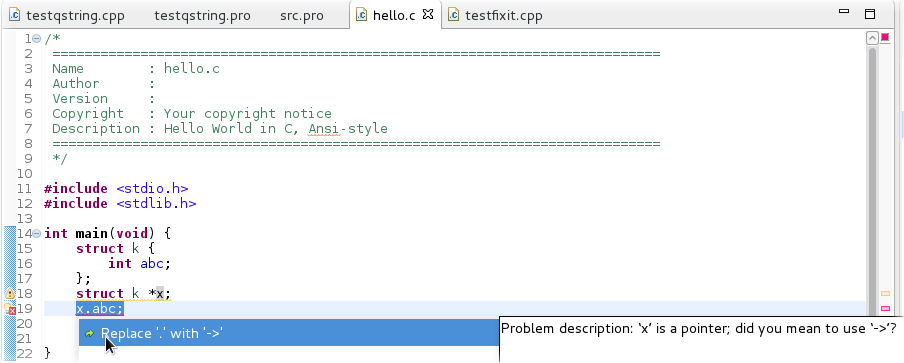The image size is (904, 363).
Task: Open the testqstring.pro tab
Action: pyautogui.click(x=202, y=15)
